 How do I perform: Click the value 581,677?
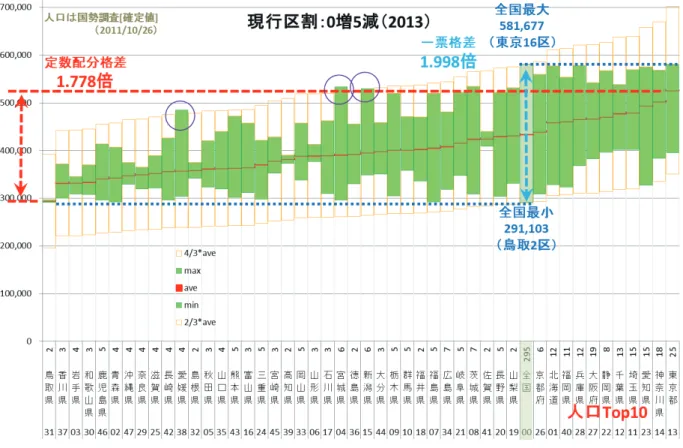coord(521,26)
